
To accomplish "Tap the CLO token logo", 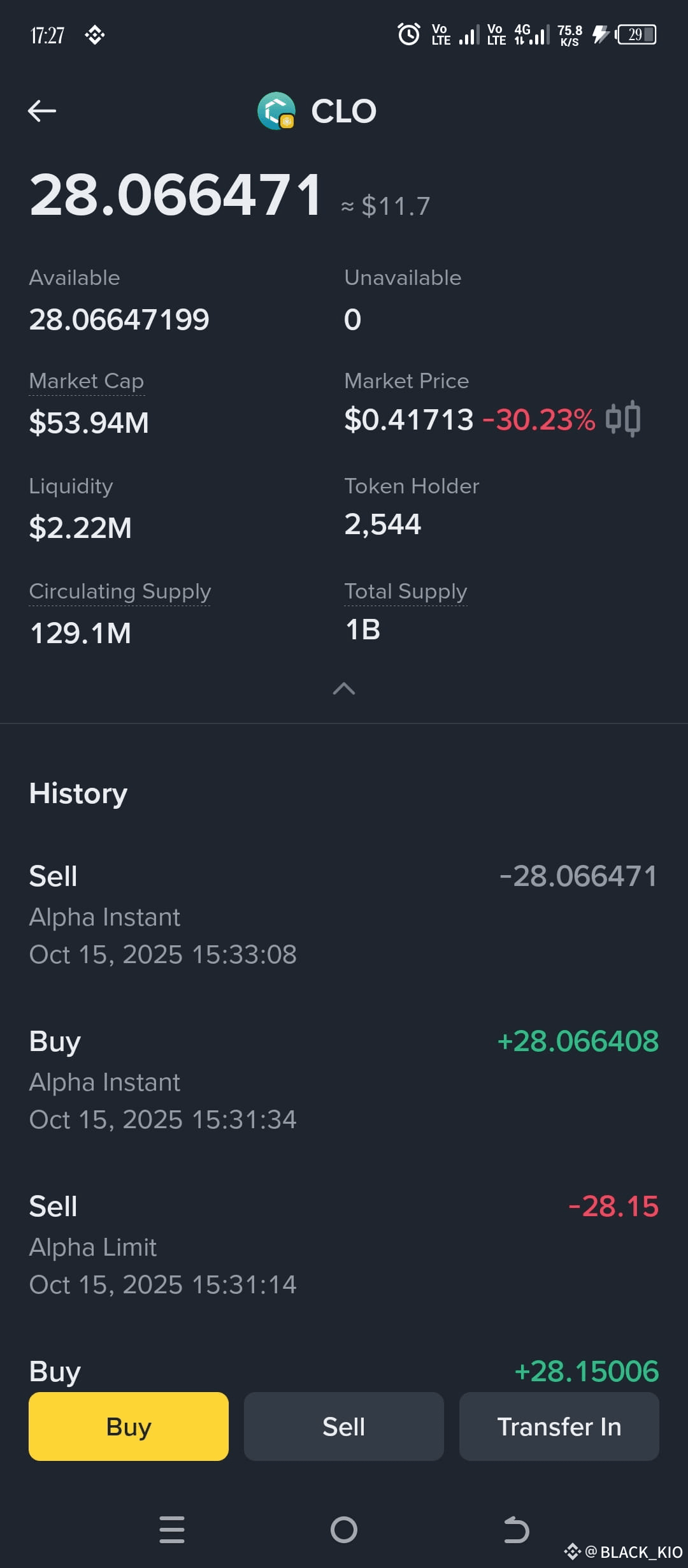I will pos(276,111).
